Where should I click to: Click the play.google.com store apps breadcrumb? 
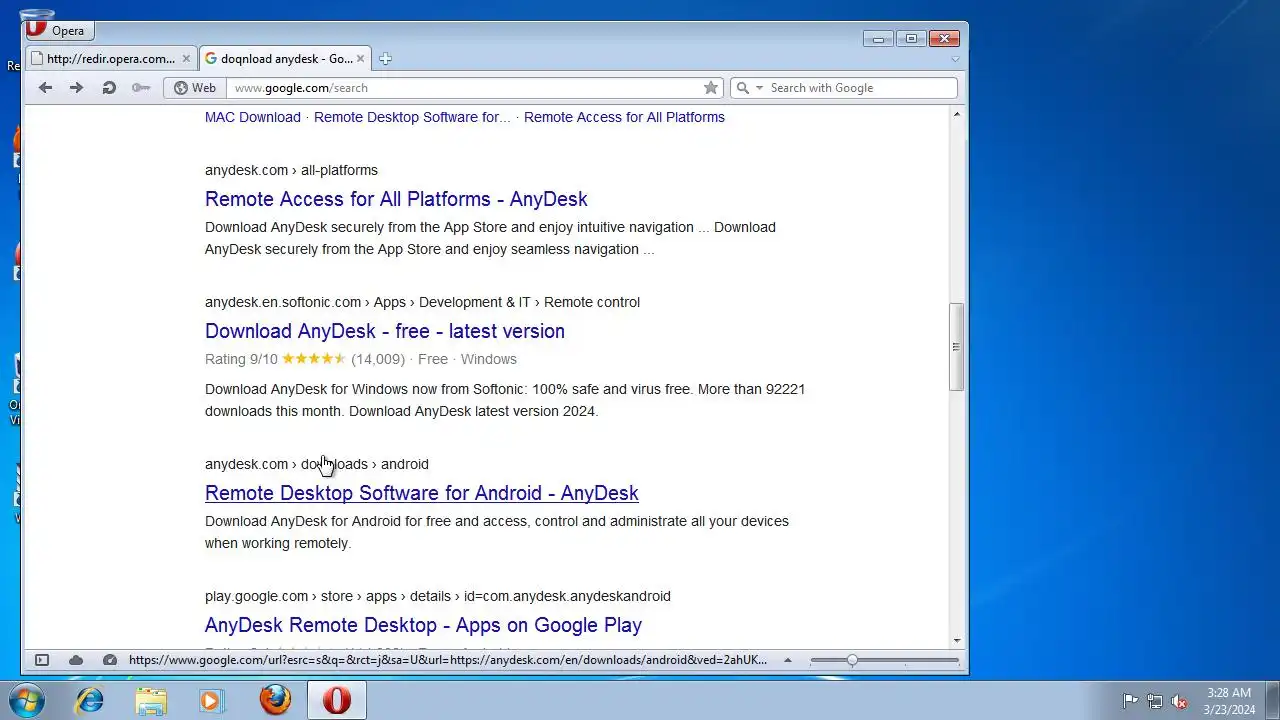[438, 596]
